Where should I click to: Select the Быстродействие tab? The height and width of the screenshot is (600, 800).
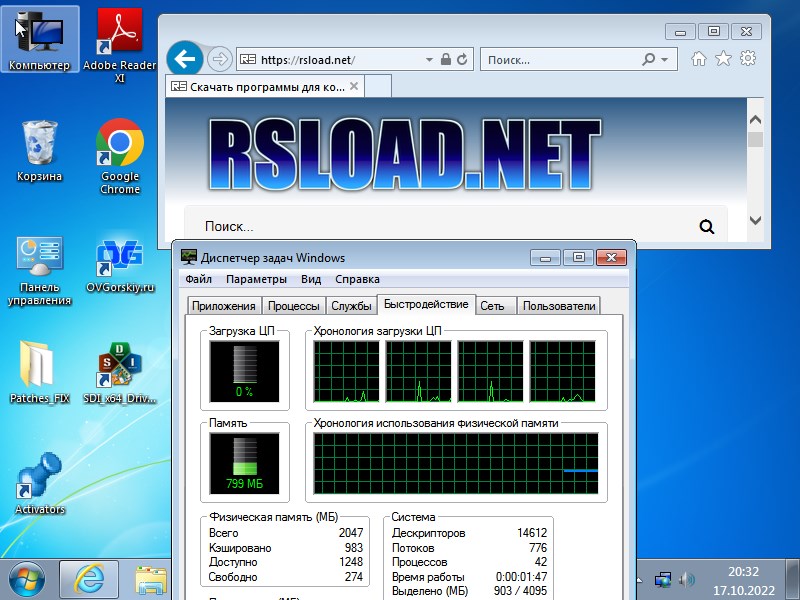(x=426, y=304)
